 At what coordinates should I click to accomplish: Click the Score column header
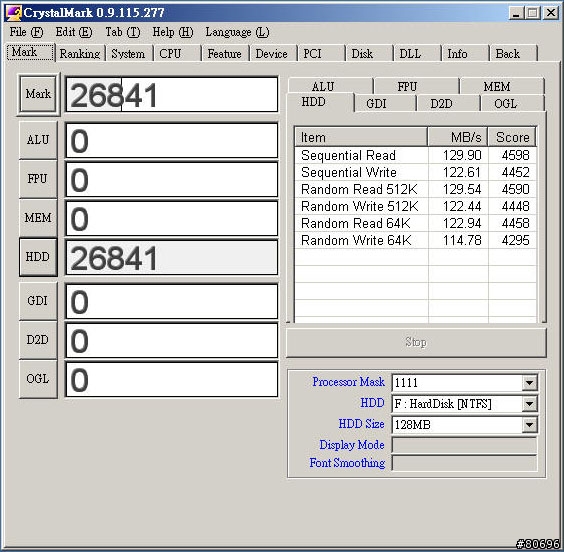click(x=512, y=137)
